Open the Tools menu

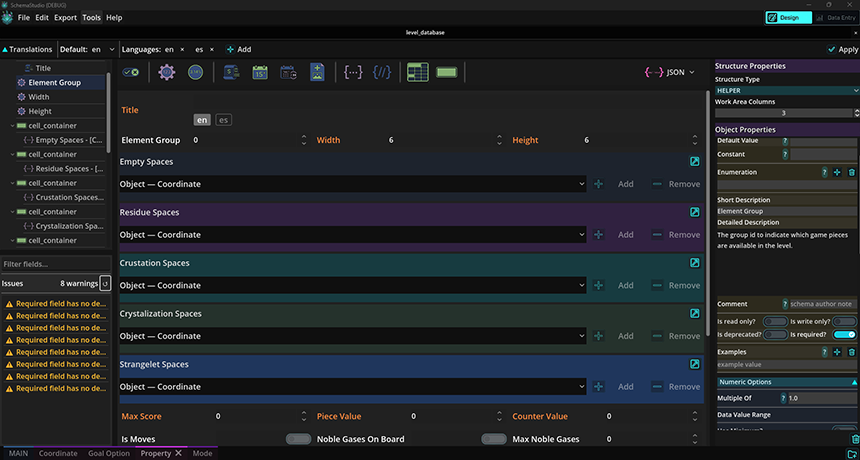pos(92,18)
